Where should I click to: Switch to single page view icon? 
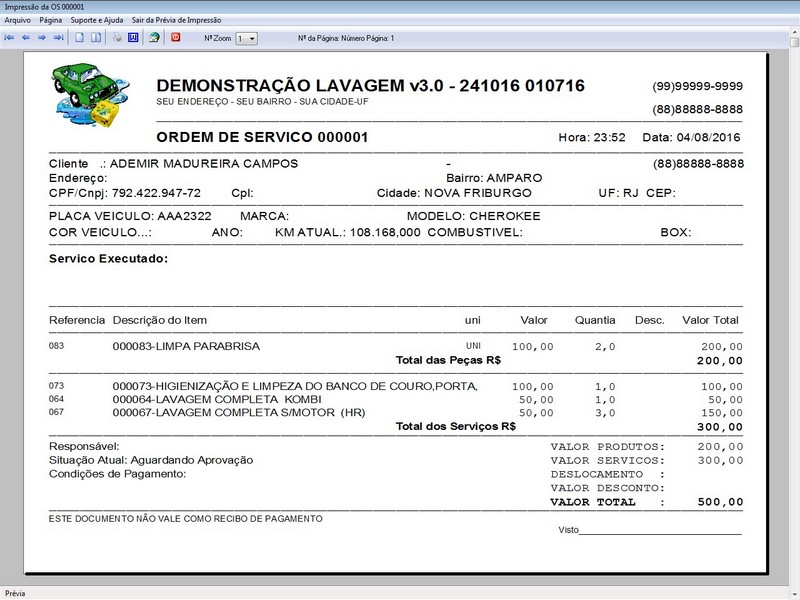click(79, 37)
